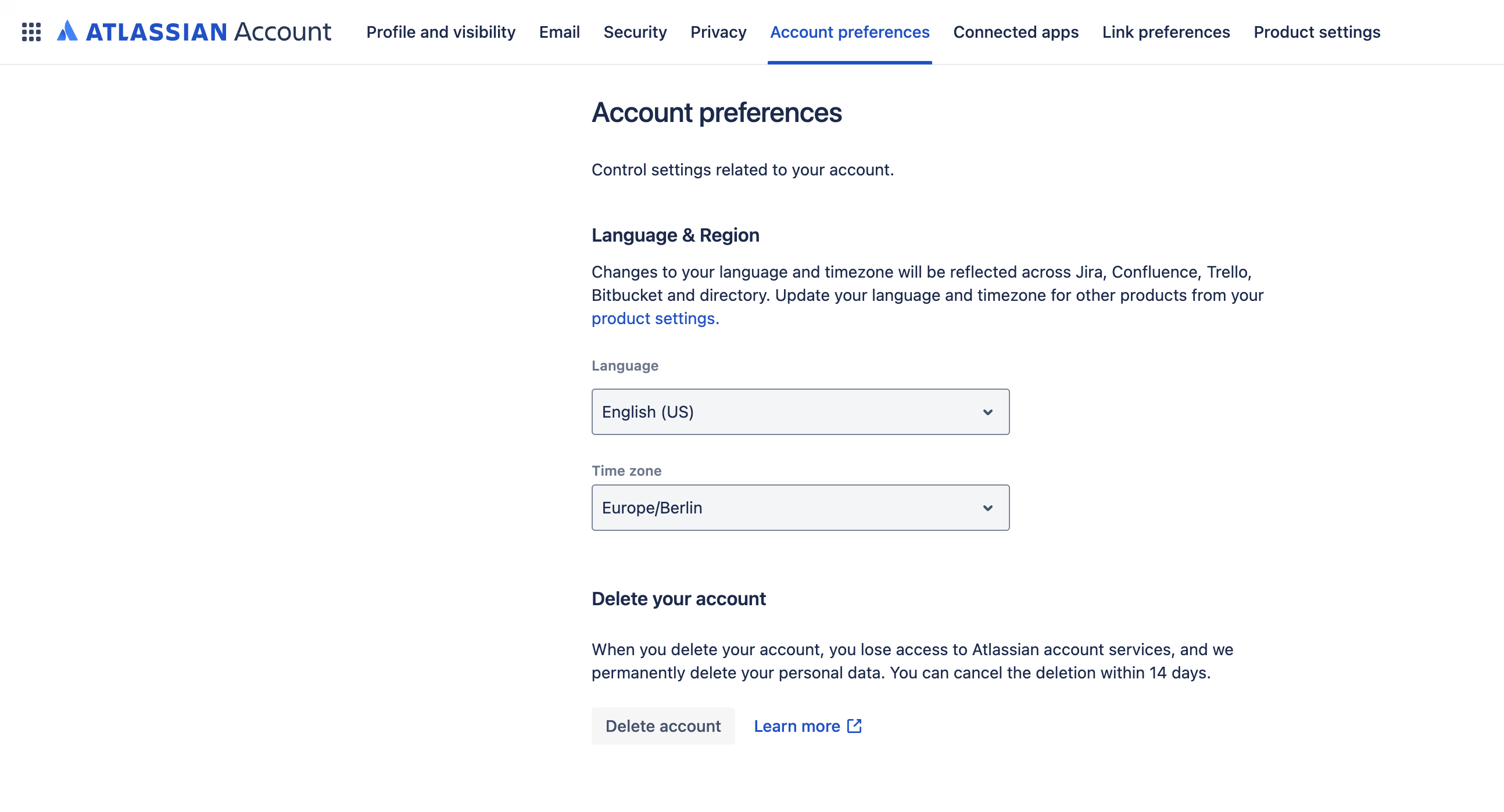Open the Product settings tab

(x=1317, y=32)
